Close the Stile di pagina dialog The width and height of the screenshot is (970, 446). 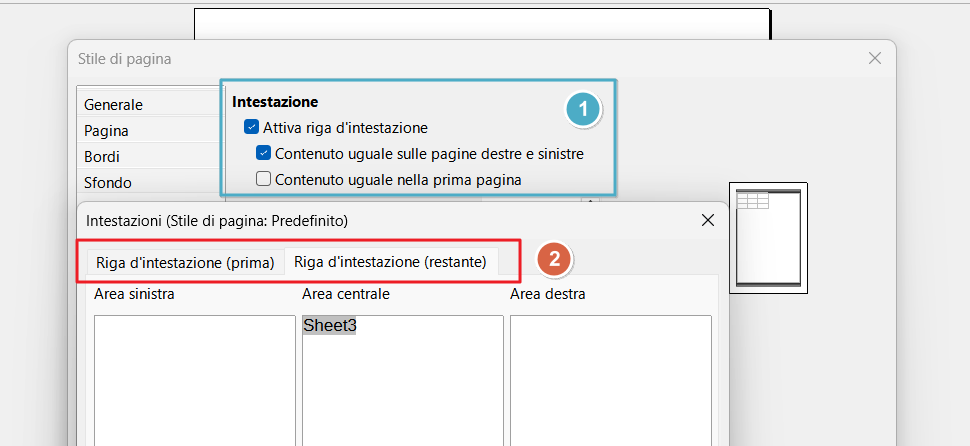[x=875, y=59]
